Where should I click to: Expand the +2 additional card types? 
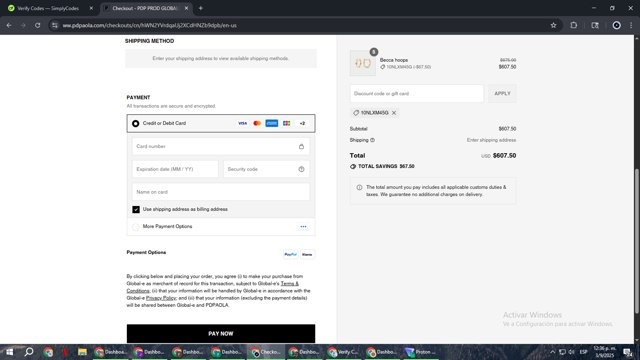[302, 123]
